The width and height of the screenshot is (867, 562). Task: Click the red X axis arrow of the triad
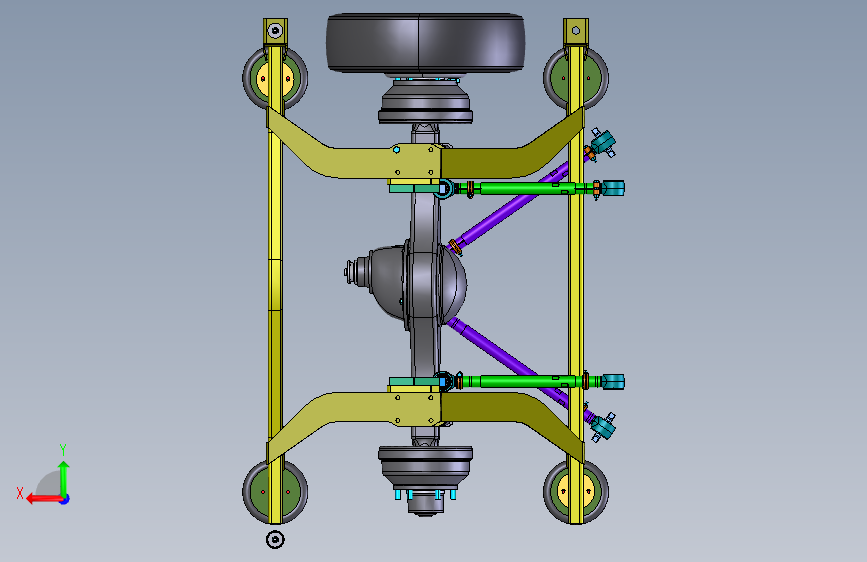pos(44,499)
